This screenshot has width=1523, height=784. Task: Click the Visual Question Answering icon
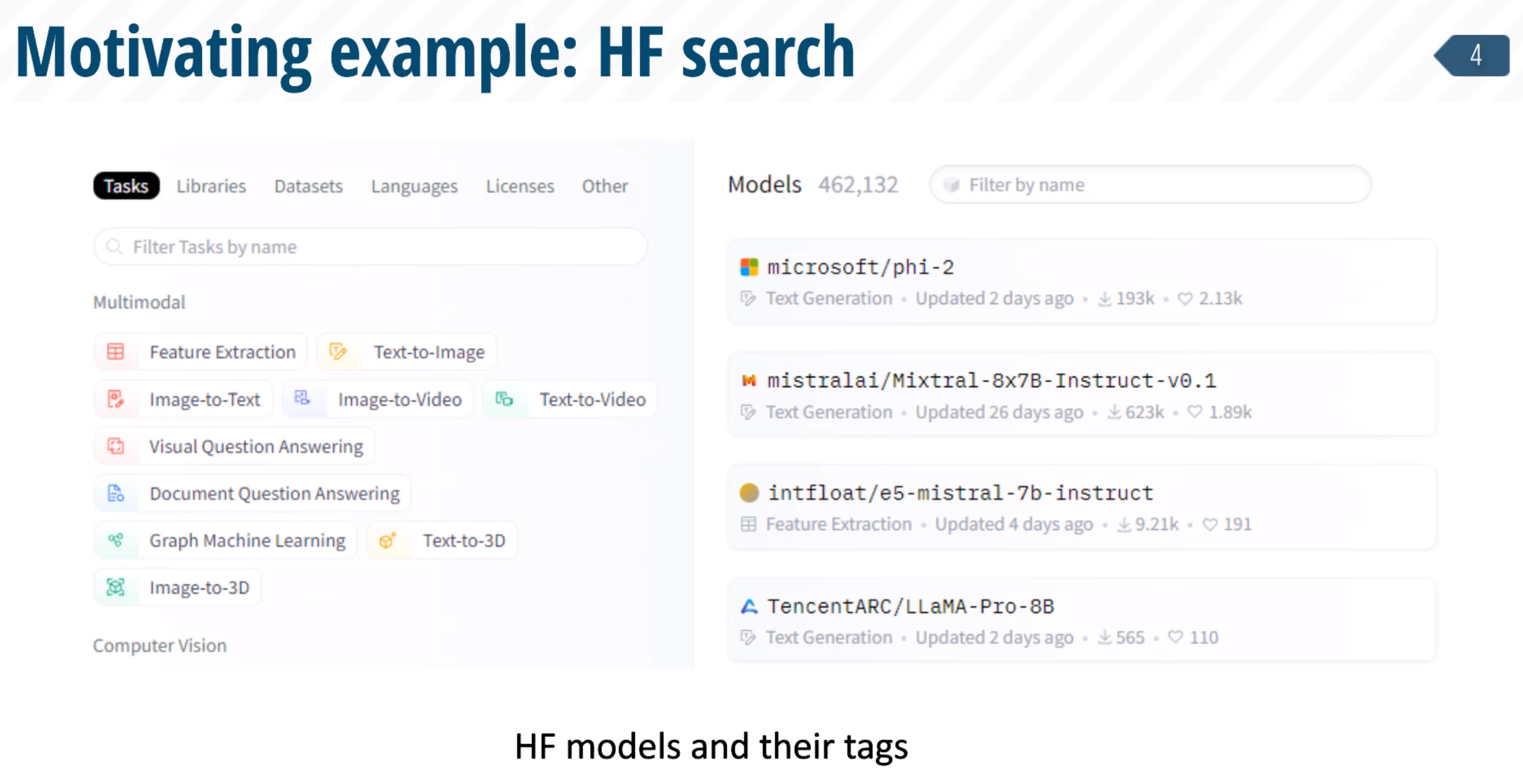[x=115, y=446]
